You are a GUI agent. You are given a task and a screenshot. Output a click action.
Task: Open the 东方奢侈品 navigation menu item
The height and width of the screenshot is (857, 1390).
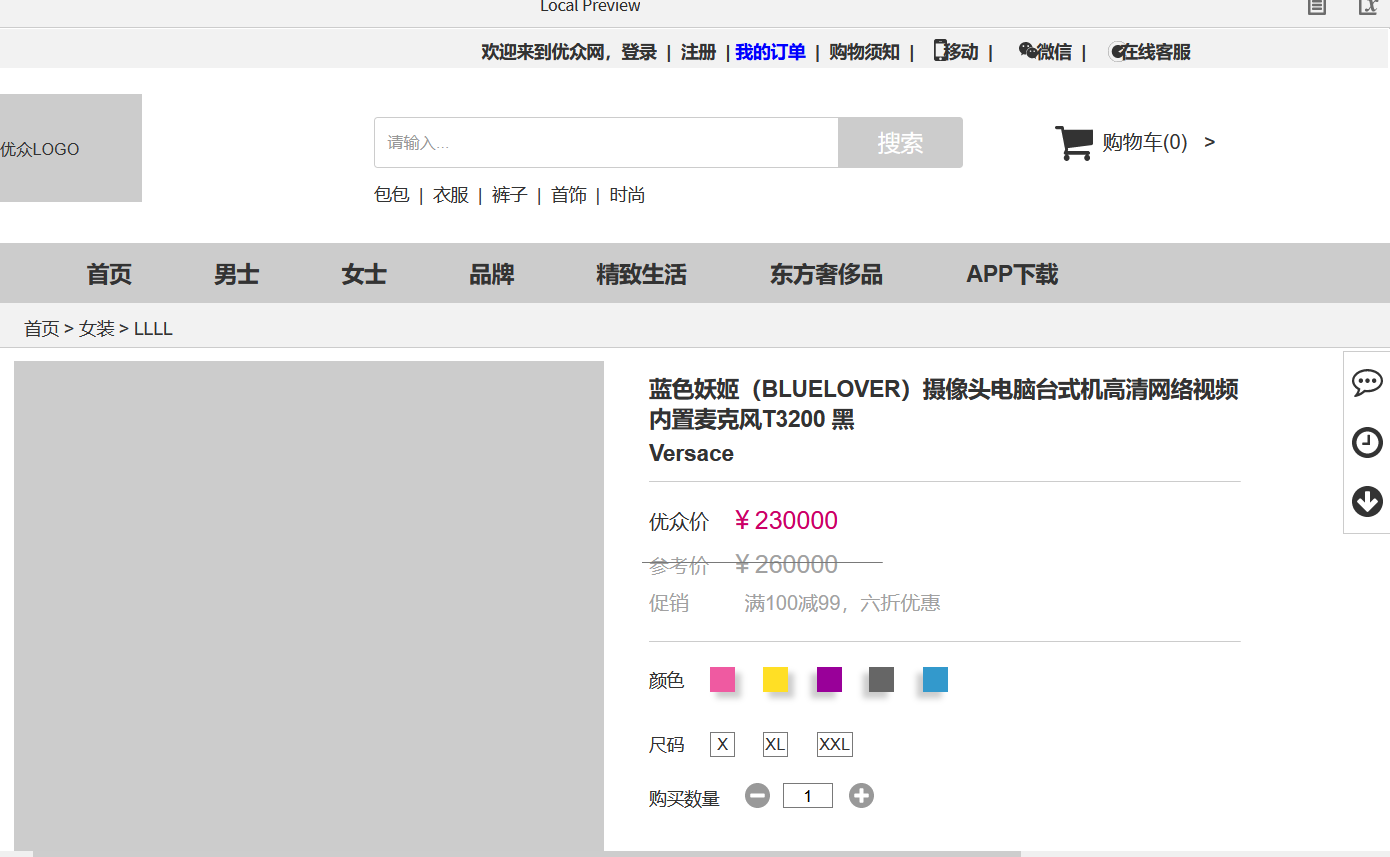(826, 274)
